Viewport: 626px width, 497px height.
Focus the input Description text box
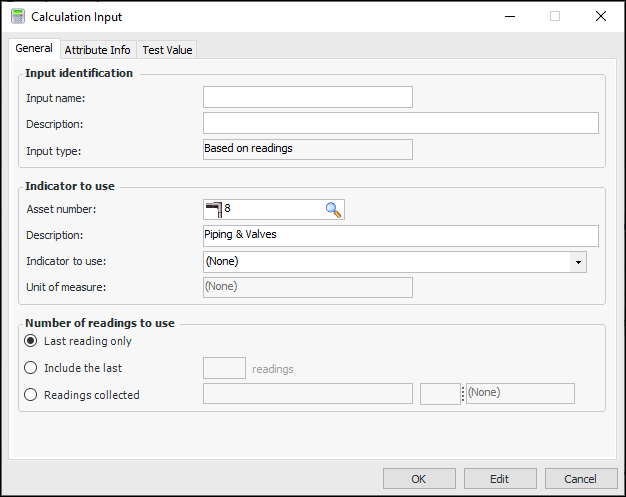point(400,123)
